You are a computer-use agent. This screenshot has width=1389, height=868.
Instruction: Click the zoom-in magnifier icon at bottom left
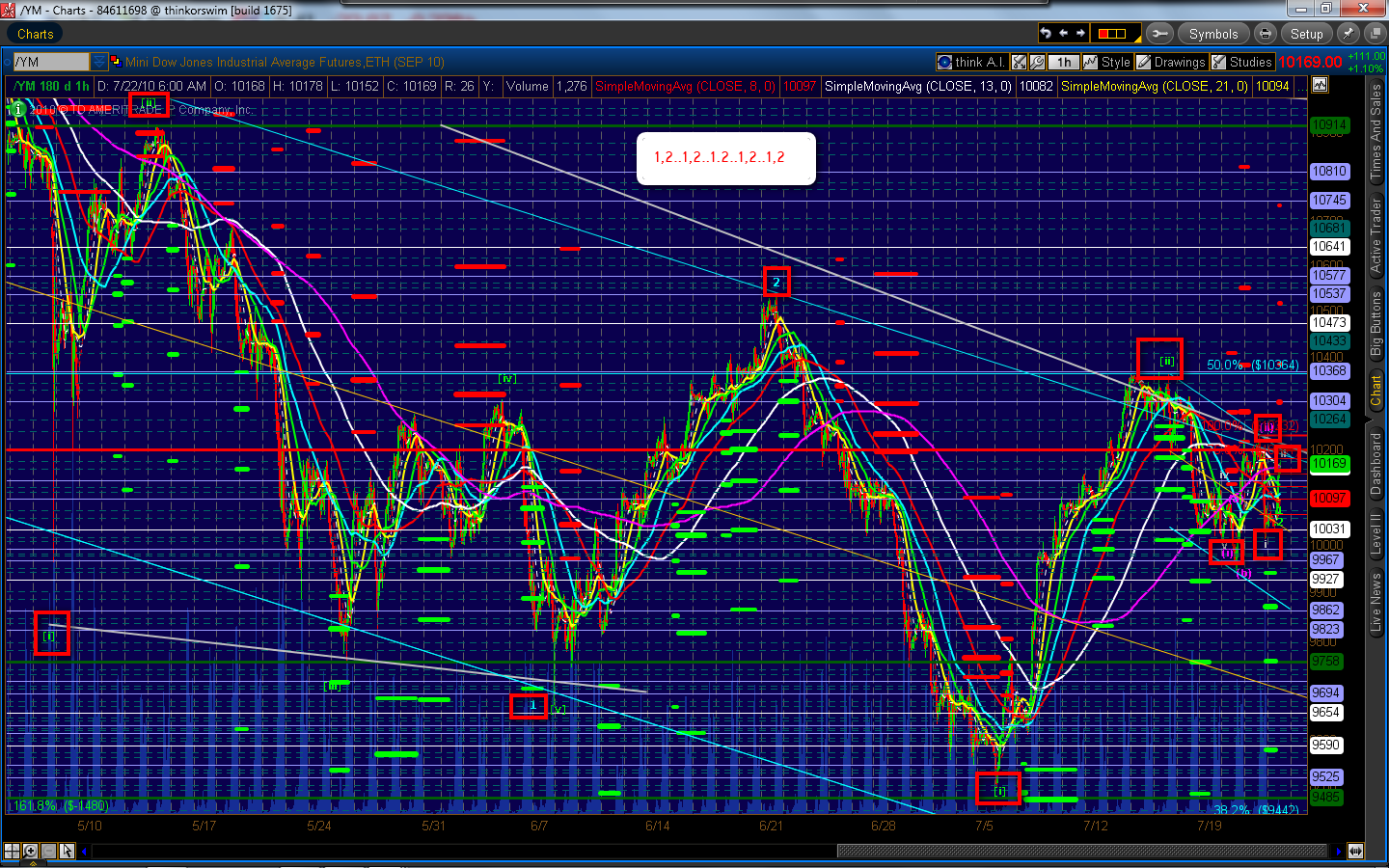click(31, 851)
